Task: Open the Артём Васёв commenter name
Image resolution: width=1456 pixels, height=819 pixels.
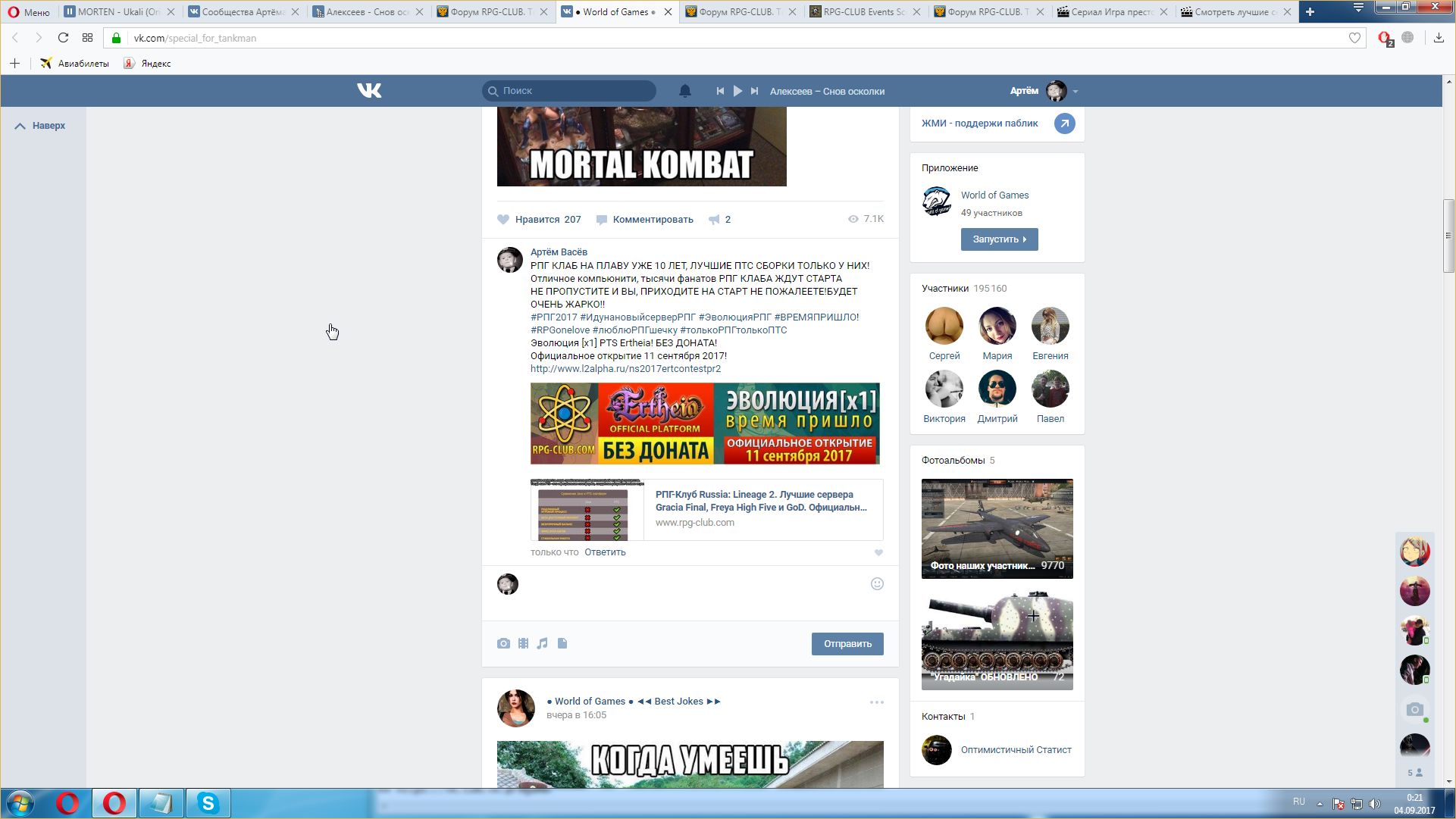Action: [559, 252]
